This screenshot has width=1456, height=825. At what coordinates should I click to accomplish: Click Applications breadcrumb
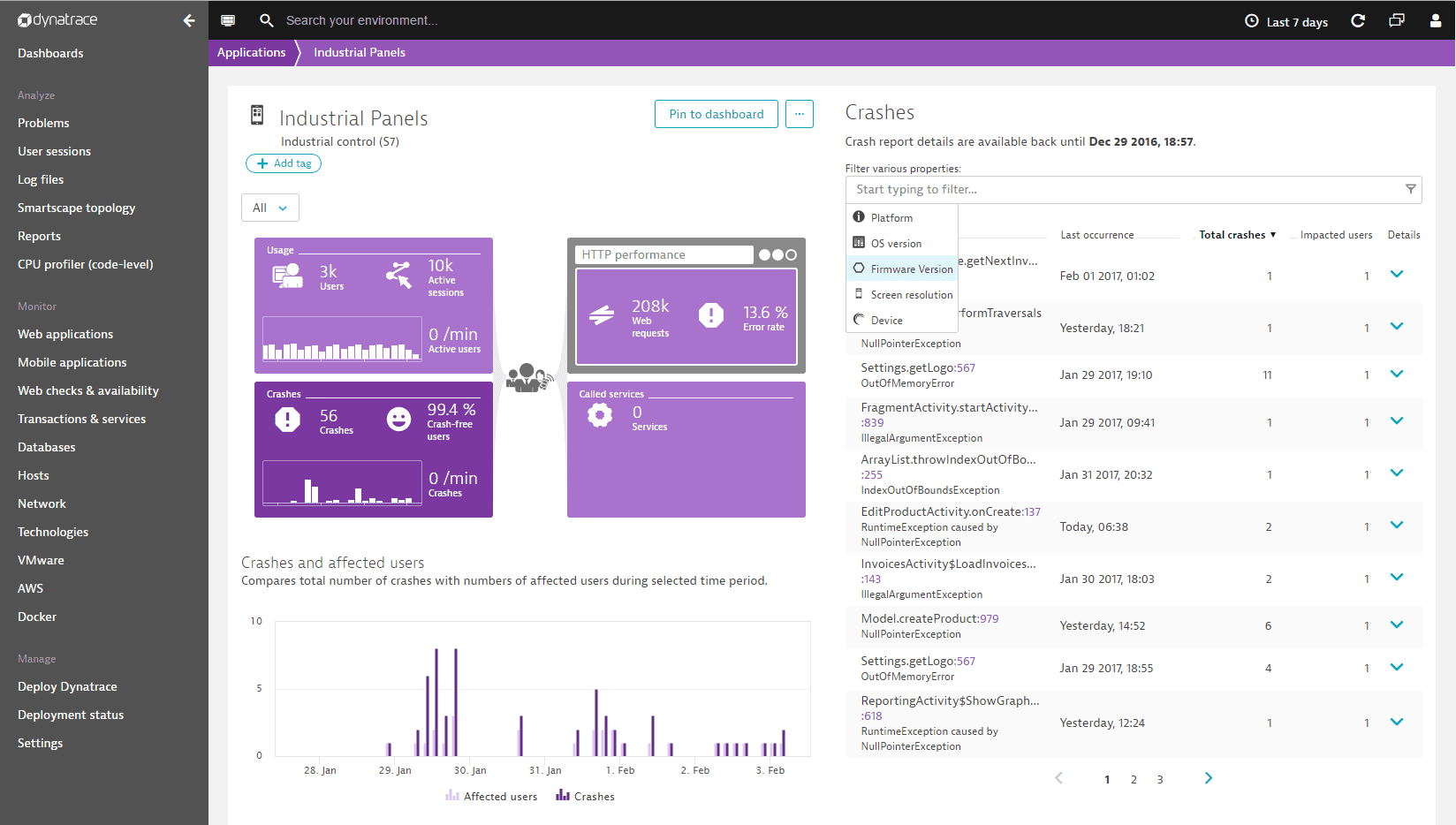click(252, 52)
